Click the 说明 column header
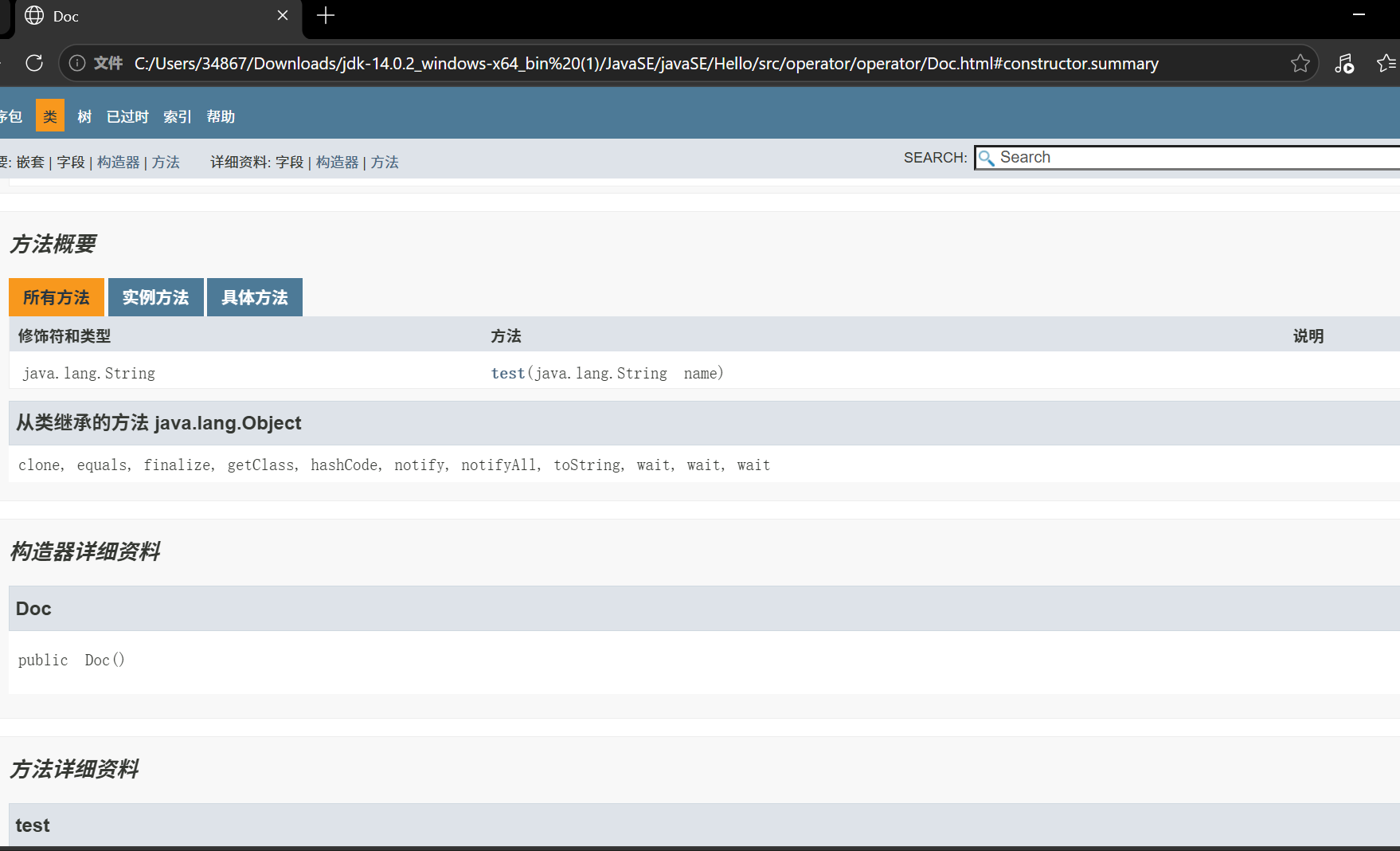 click(1308, 335)
